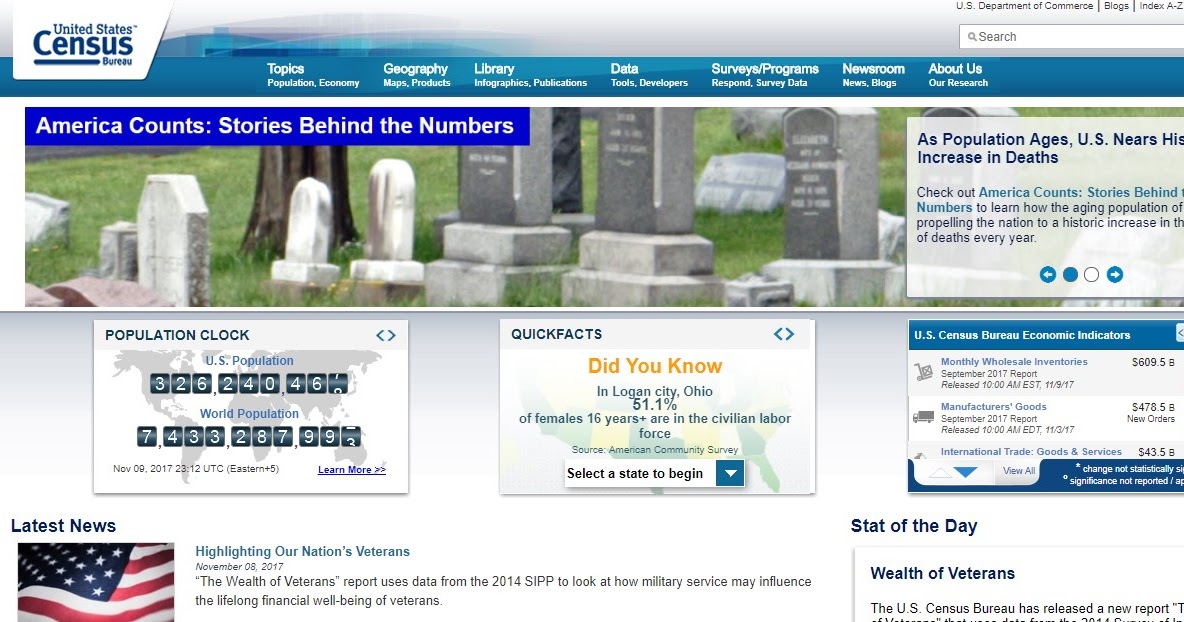1184x622 pixels.
Task: Open the Library menu
Action: point(530,75)
